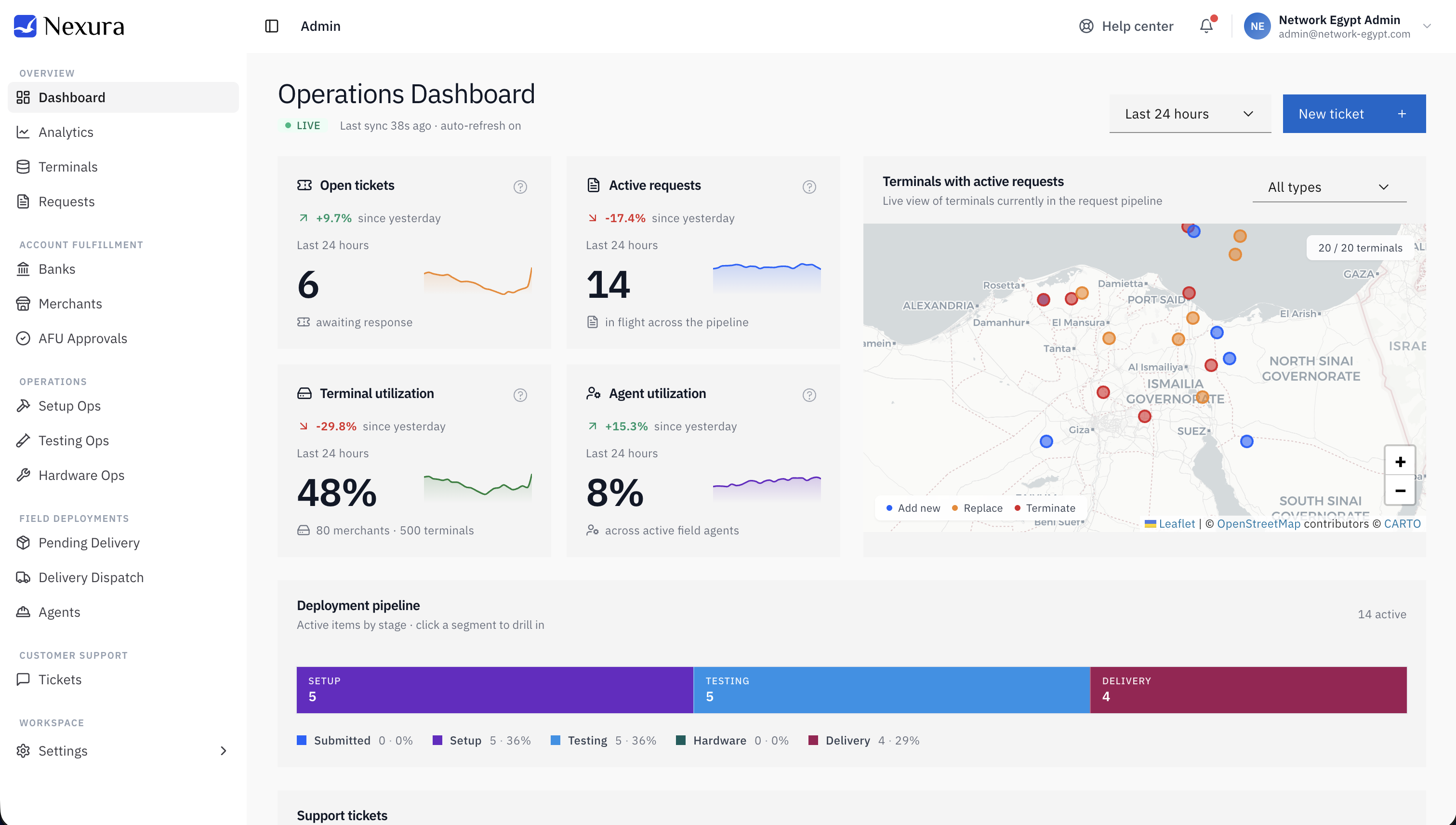Click the NE user avatar
Screen dimensions: 1456x825
(x=1257, y=26)
